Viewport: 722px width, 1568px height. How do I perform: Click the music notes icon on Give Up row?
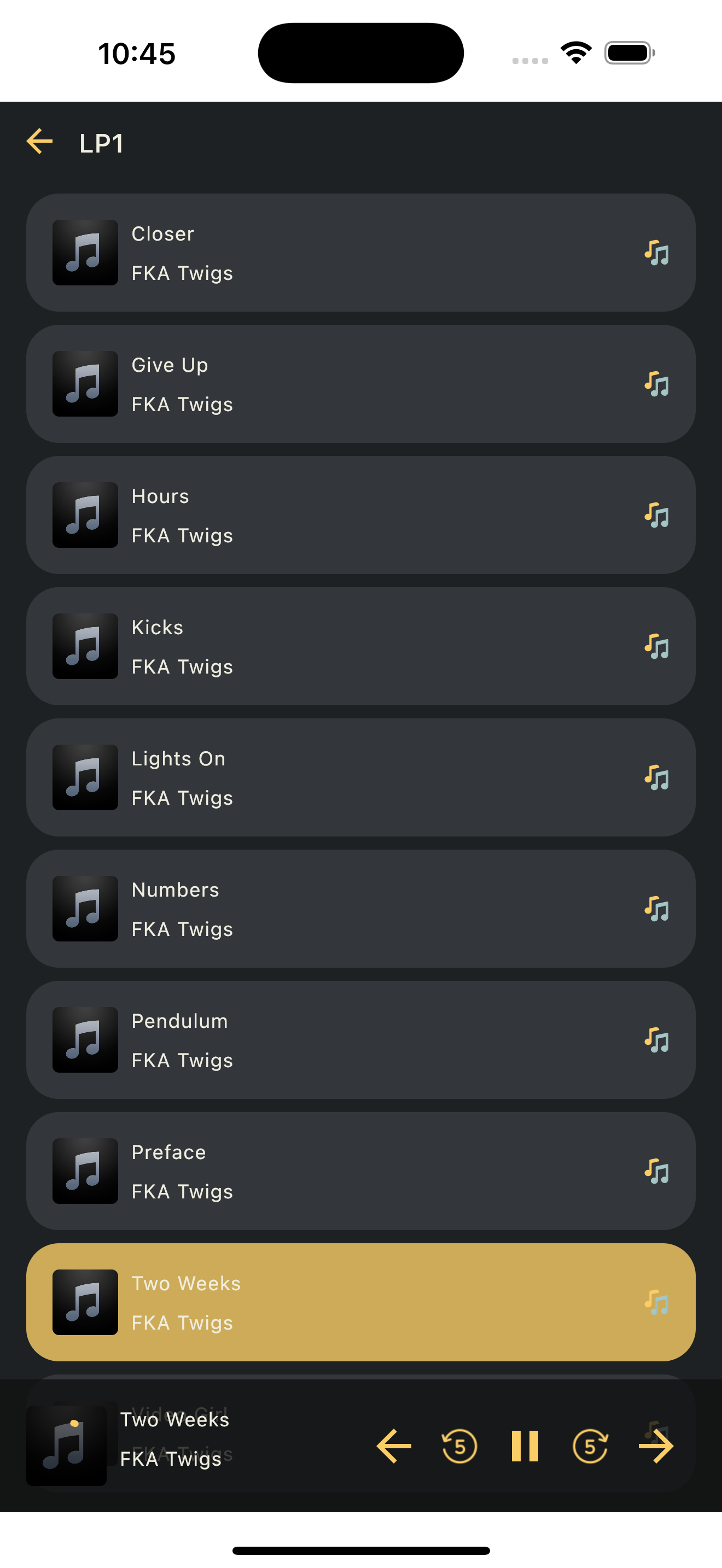(656, 384)
